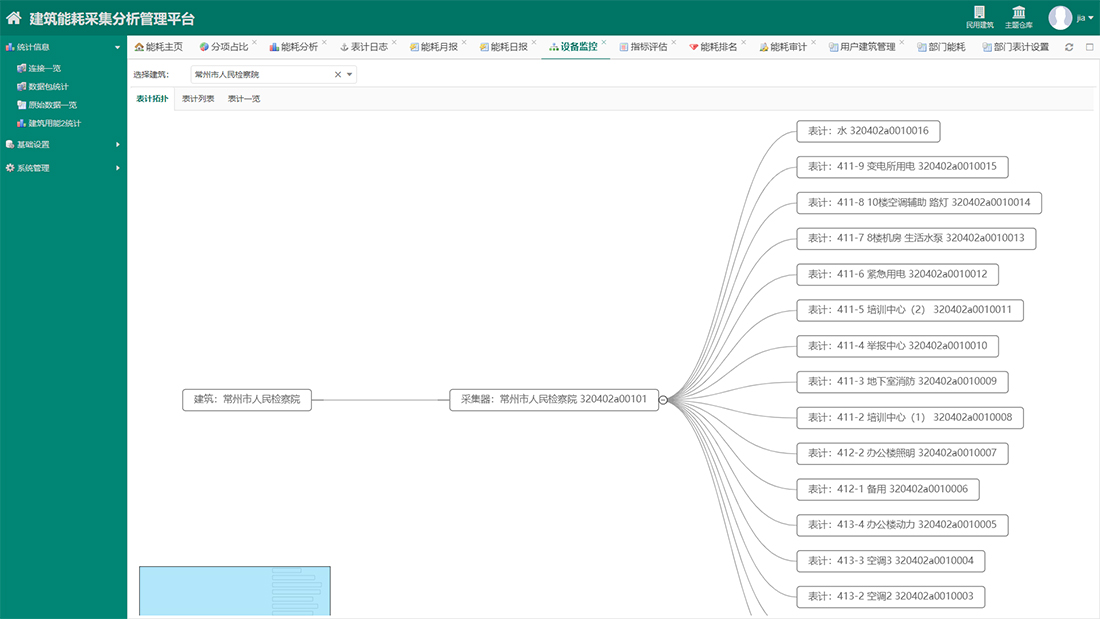This screenshot has width=1100, height=619.
Task: Select meter node 411-7 8楼机房 生活水泵
Action: (916, 238)
